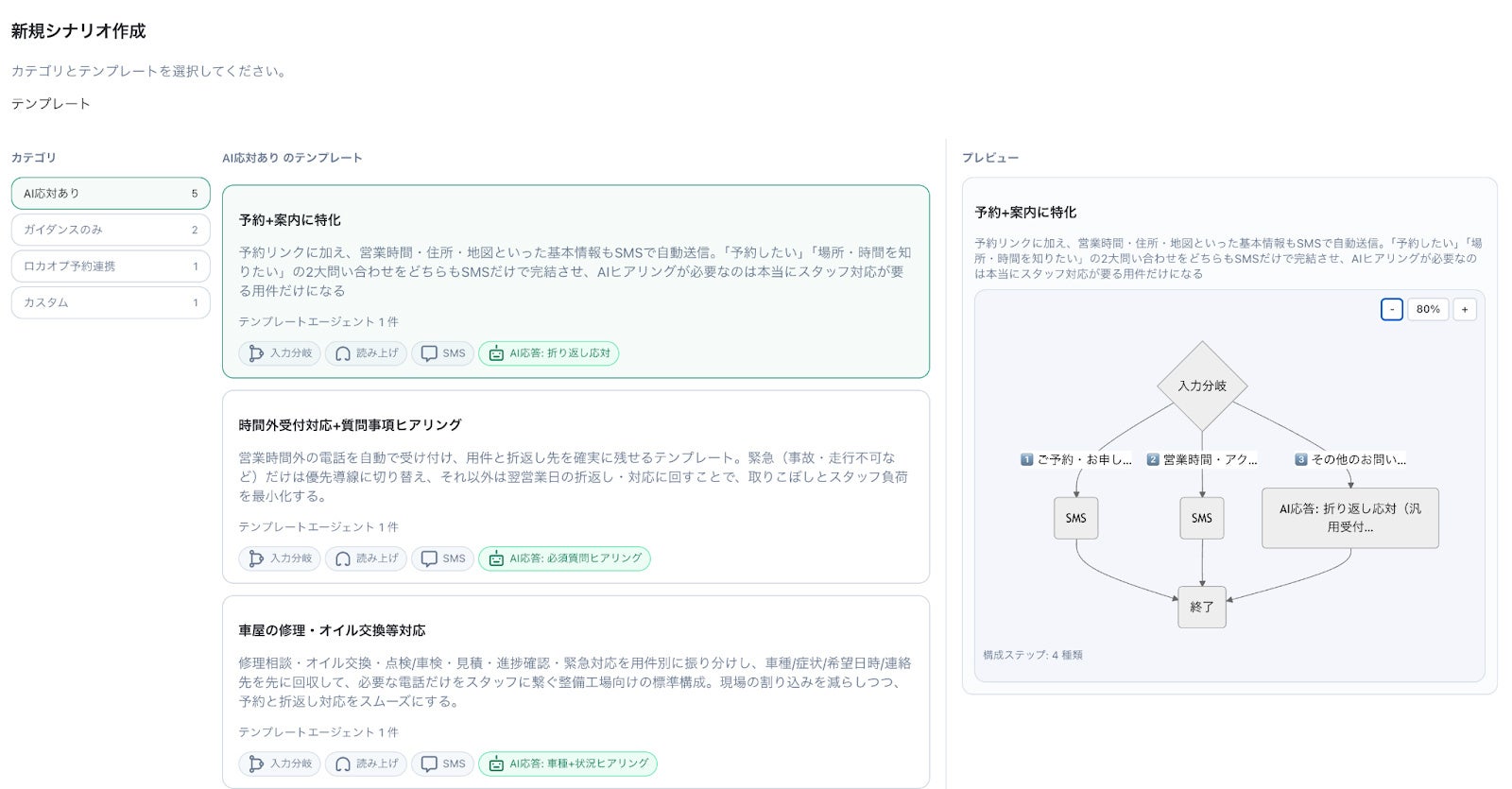Zoom out the preview with minus button
The image size is (1512, 789).
point(1391,309)
